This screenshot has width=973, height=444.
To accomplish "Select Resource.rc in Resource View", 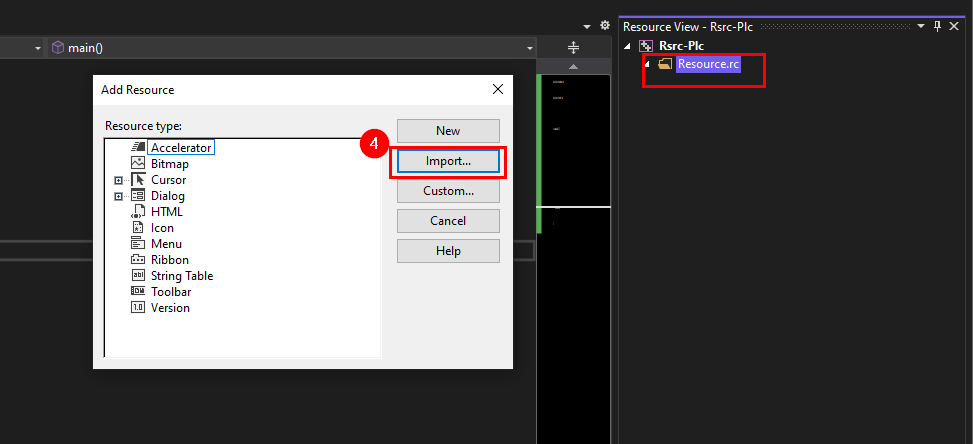I will pyautogui.click(x=709, y=64).
